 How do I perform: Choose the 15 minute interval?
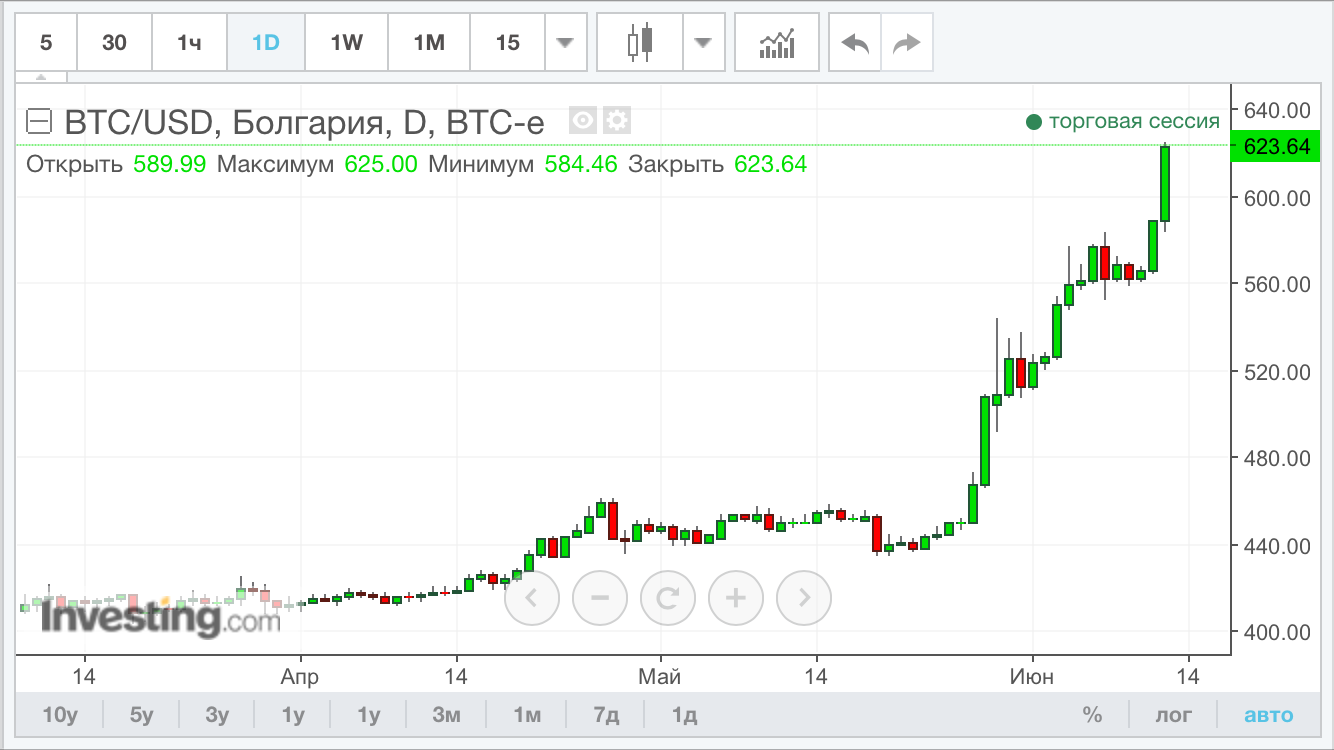[508, 42]
